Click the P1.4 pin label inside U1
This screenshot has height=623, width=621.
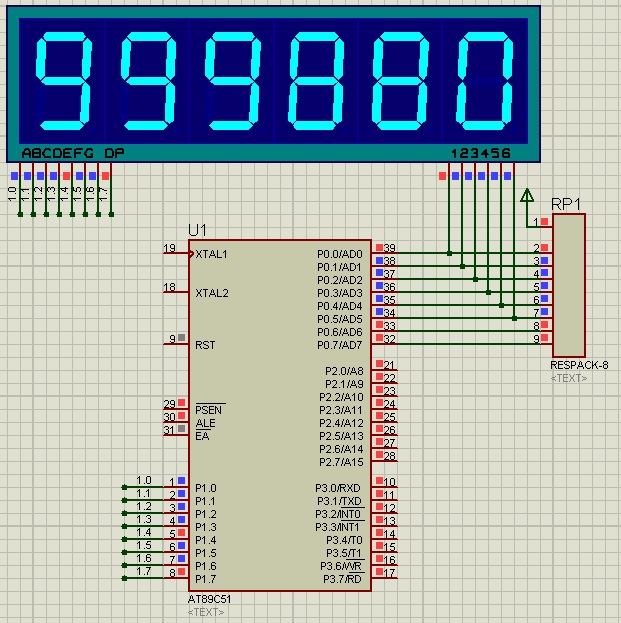coord(206,540)
